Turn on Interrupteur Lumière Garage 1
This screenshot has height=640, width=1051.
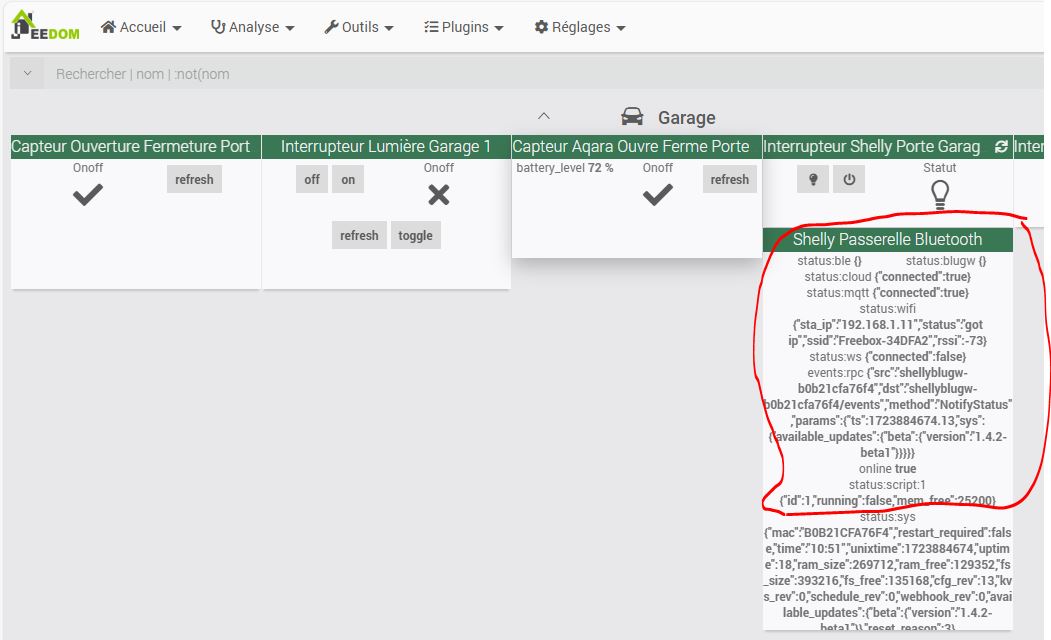click(x=348, y=180)
